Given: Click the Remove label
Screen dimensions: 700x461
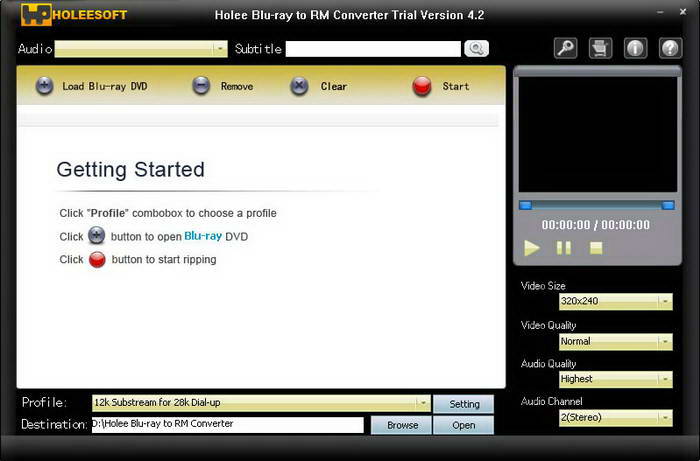Looking at the screenshot, I should 237,86.
